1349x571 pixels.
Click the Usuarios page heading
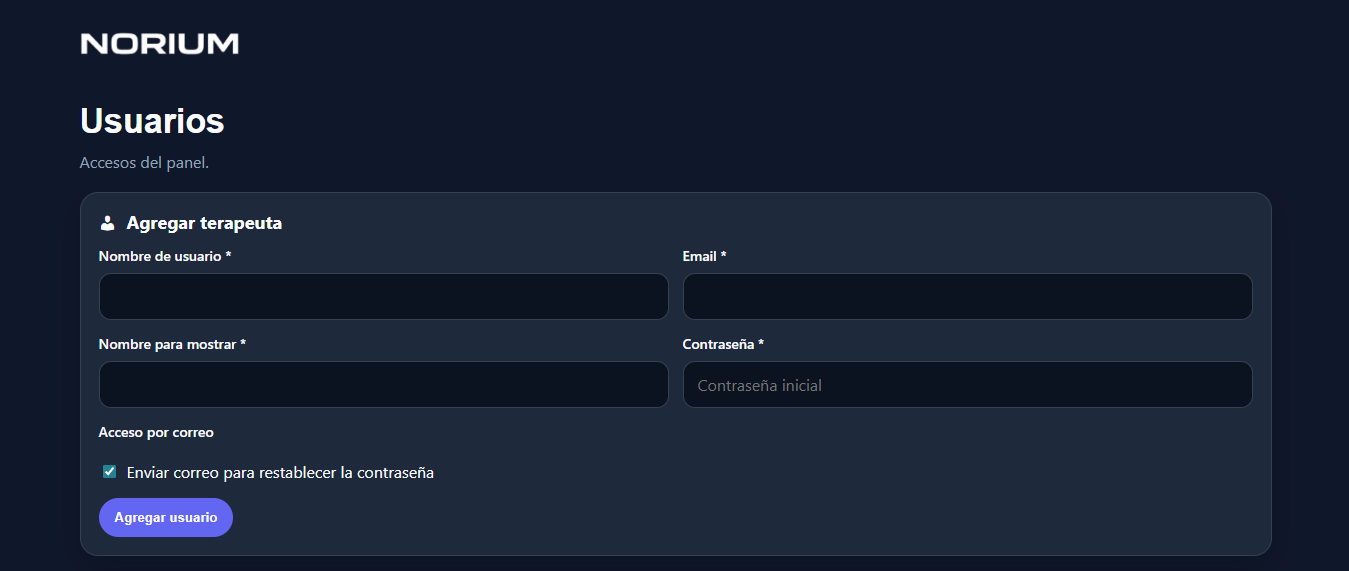(x=152, y=121)
